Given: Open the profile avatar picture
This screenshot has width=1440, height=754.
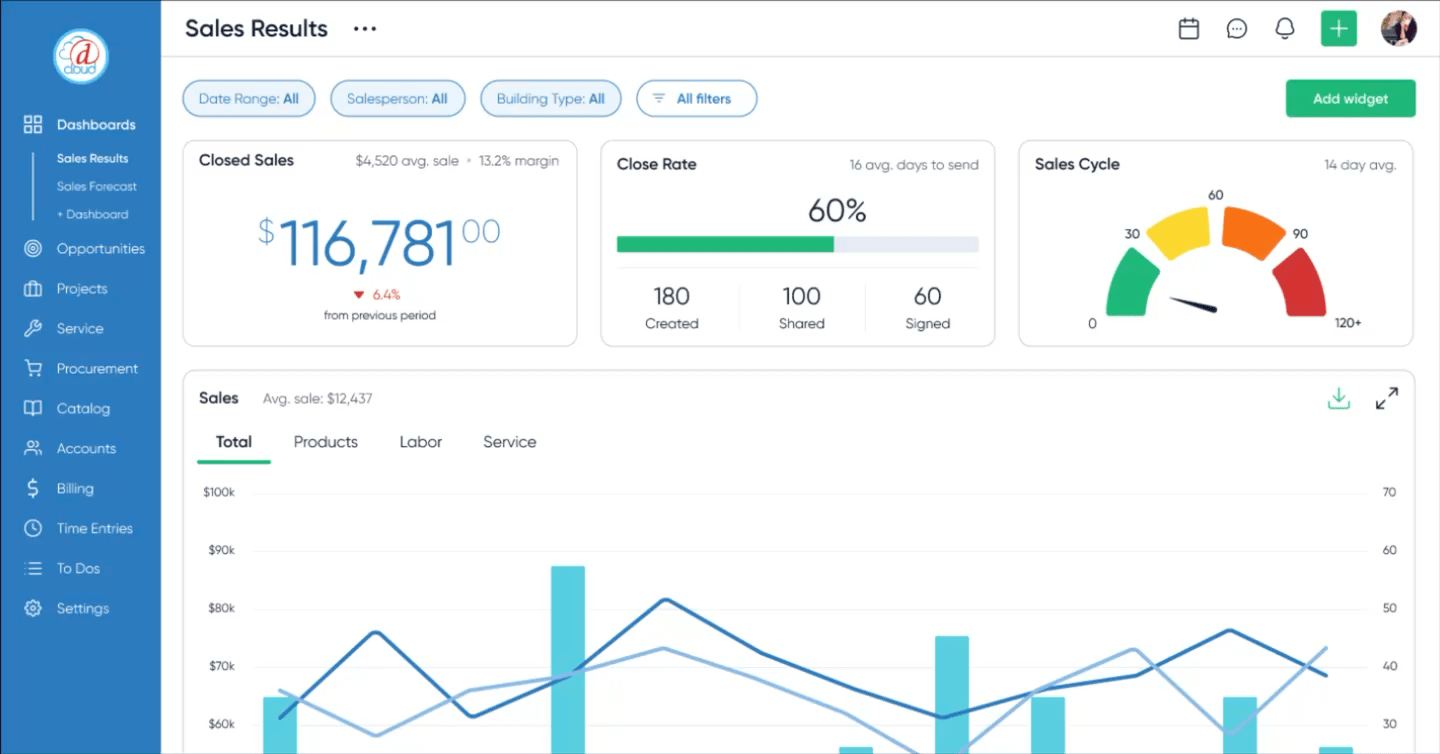Looking at the screenshot, I should pos(1399,28).
